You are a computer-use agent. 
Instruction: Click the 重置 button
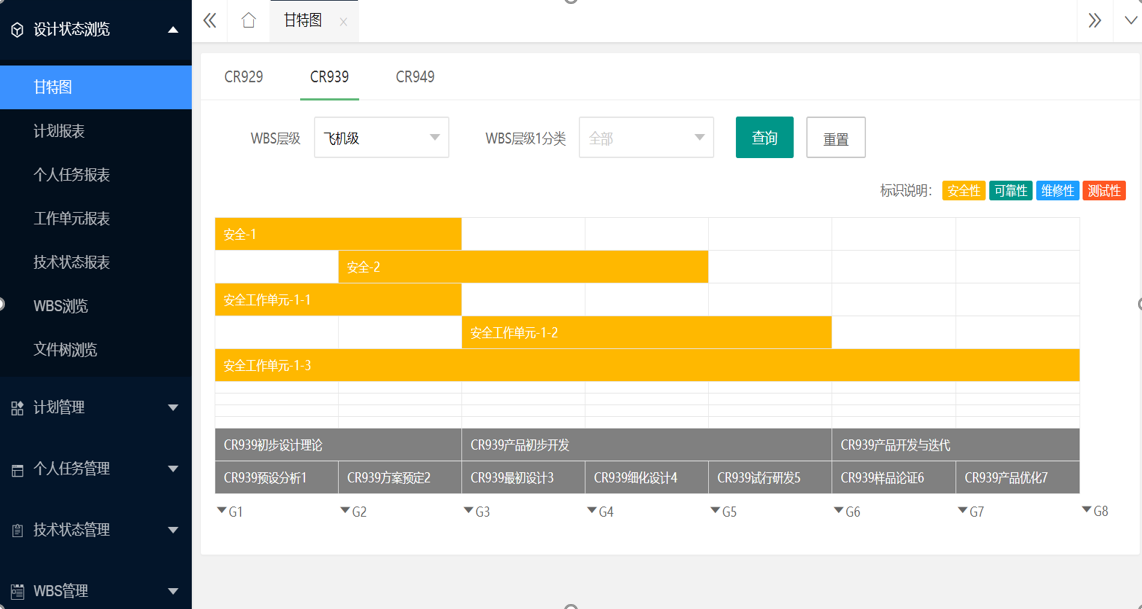tap(835, 139)
